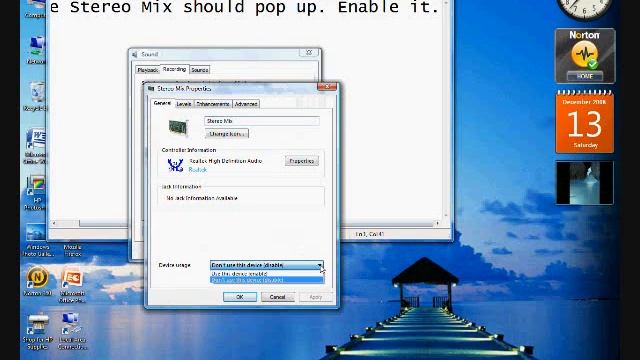Click the Realtek crab logo icon
This screenshot has width=640, height=360.
tap(176, 165)
